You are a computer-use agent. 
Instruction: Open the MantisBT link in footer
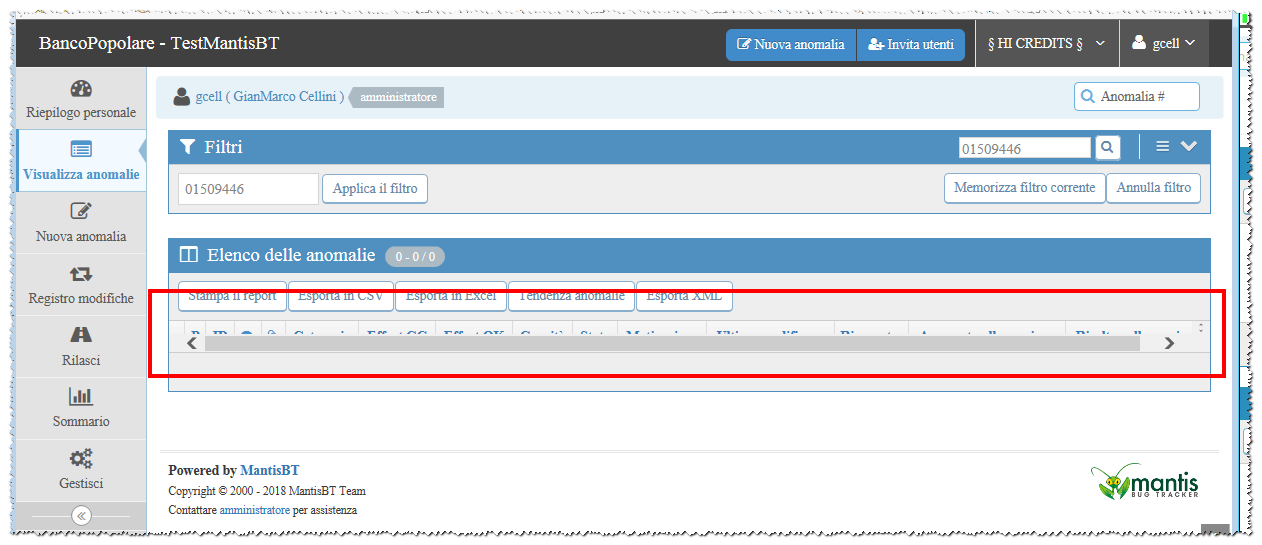[269, 470]
